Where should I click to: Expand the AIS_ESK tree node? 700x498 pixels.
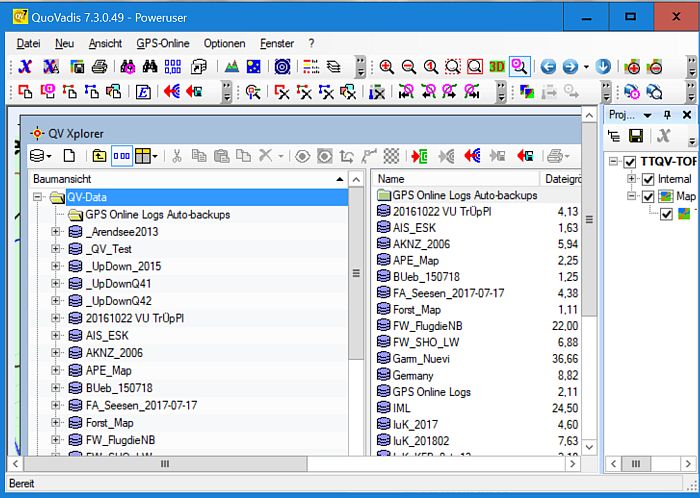click(x=55, y=335)
